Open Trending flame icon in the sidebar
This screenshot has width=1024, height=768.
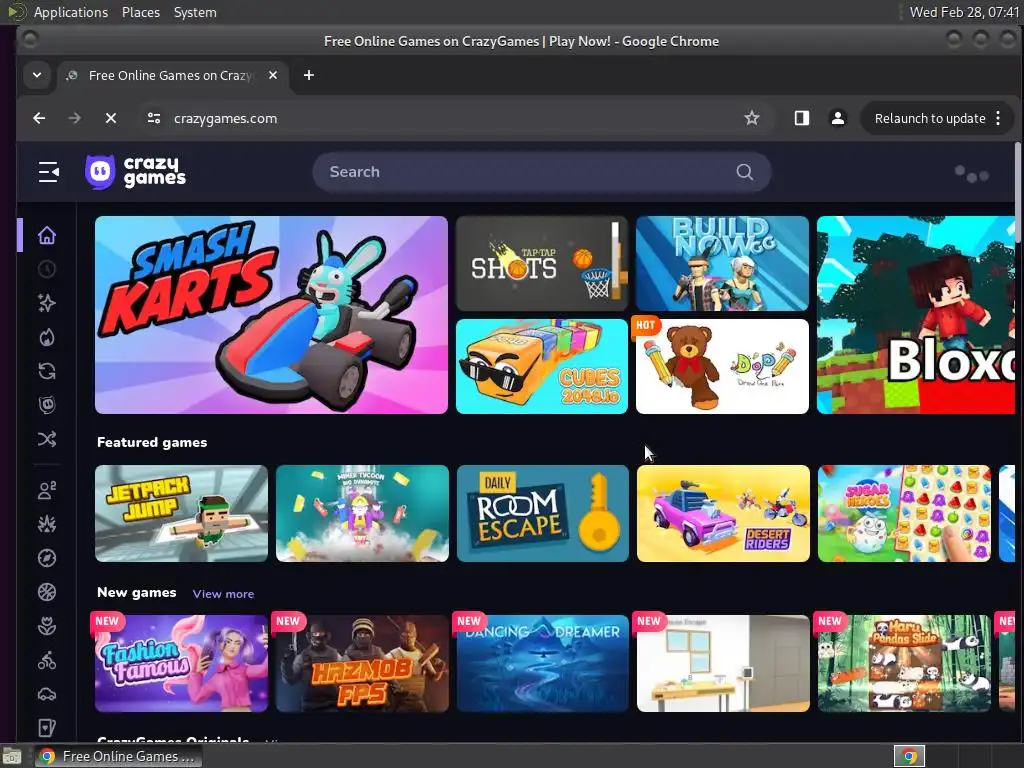[47, 337]
